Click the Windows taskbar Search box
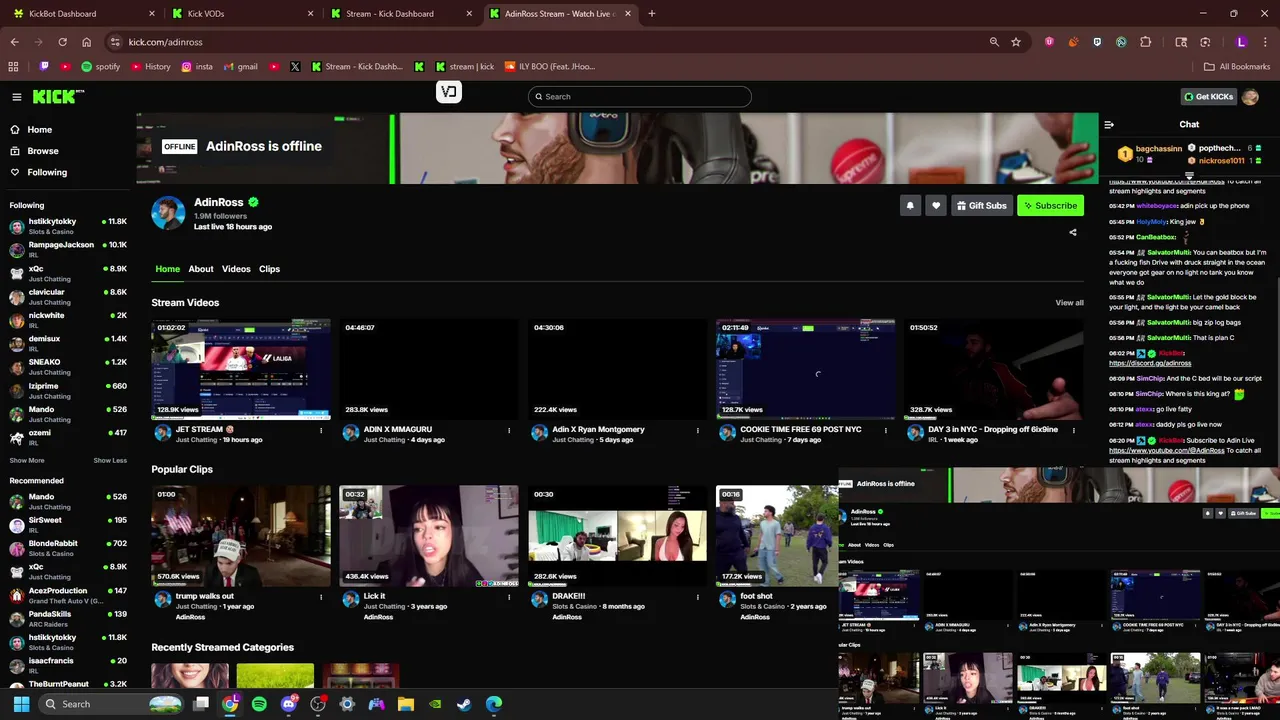 point(111,704)
